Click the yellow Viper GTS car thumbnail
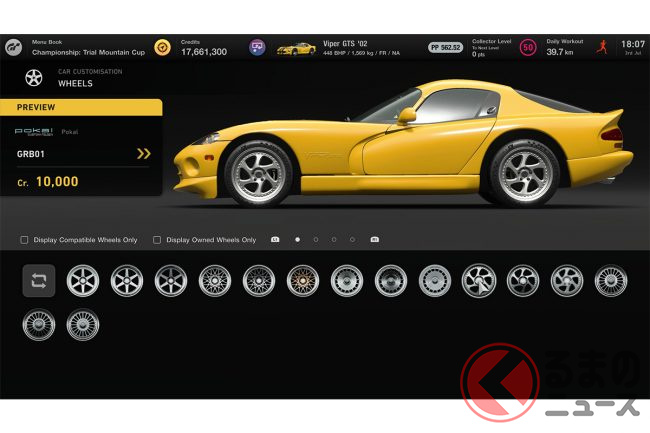650x433 pixels. tap(296, 48)
